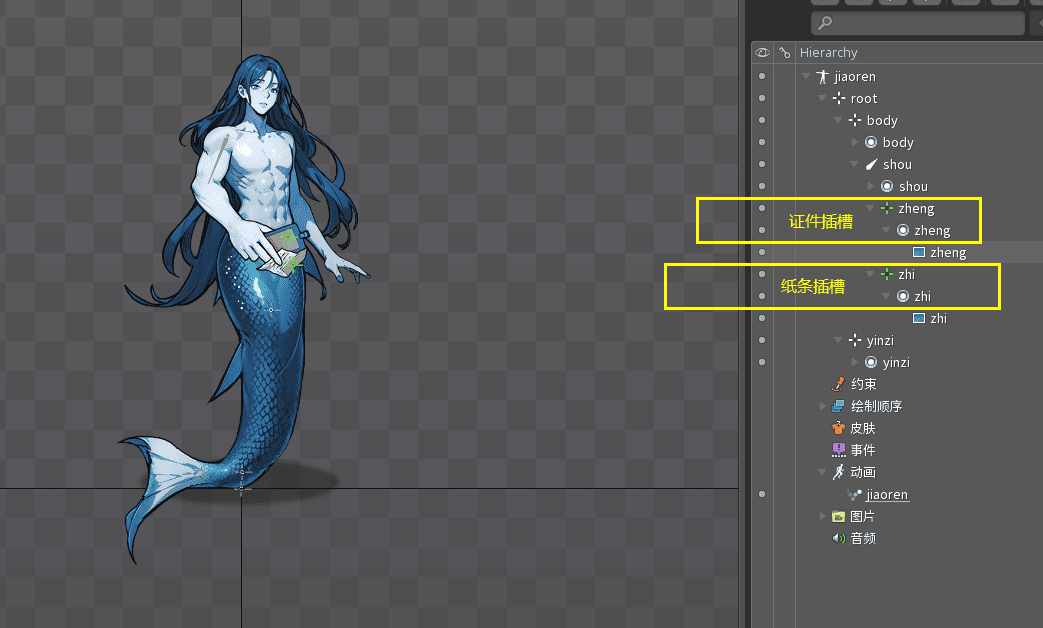Expand the 绘制顺序 node

823,406
